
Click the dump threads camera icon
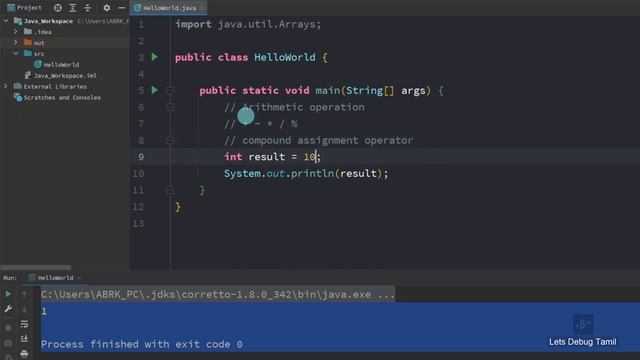point(8,343)
